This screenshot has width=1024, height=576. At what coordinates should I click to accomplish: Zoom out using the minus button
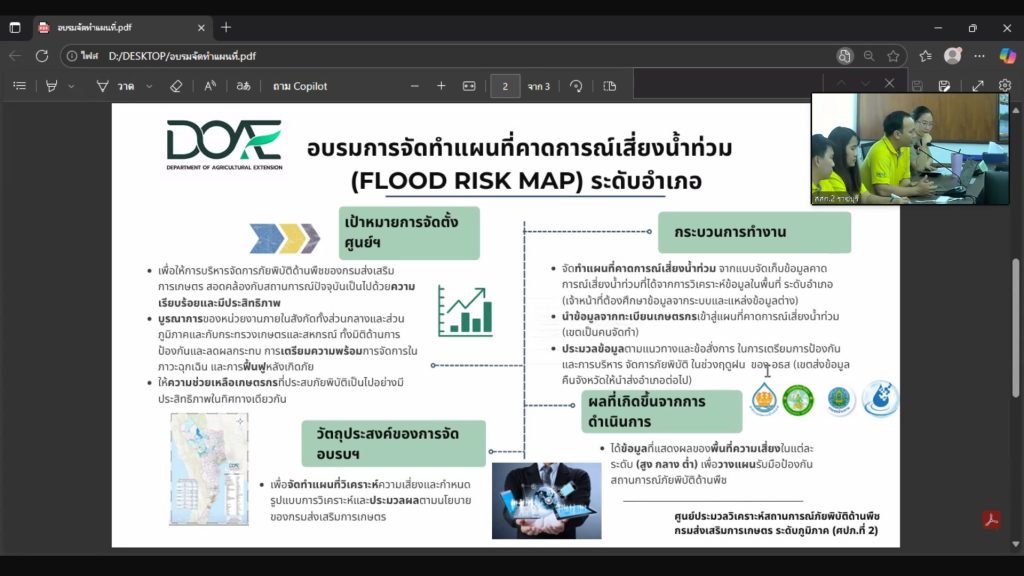414,86
